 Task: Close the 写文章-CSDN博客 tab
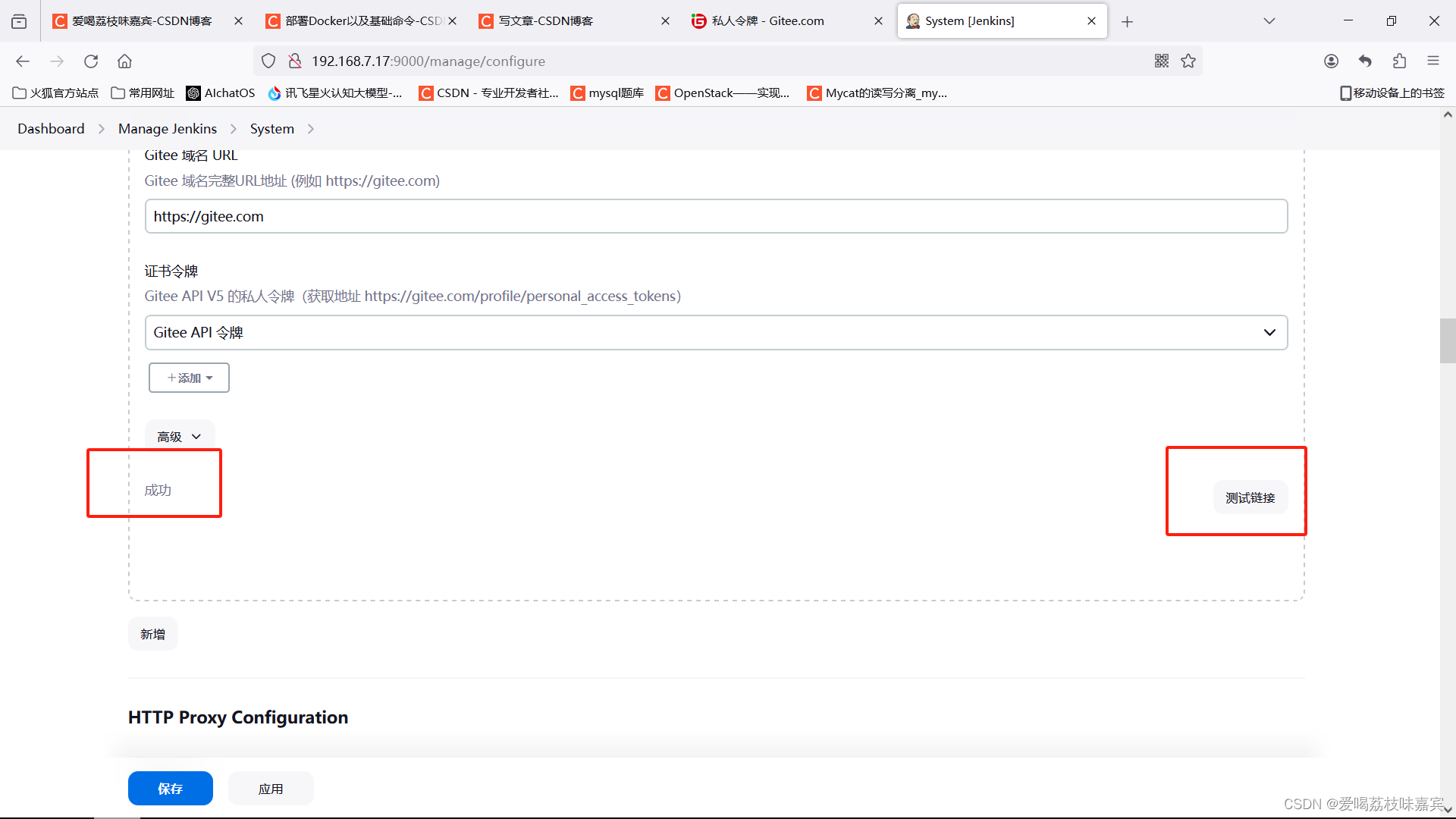click(665, 21)
